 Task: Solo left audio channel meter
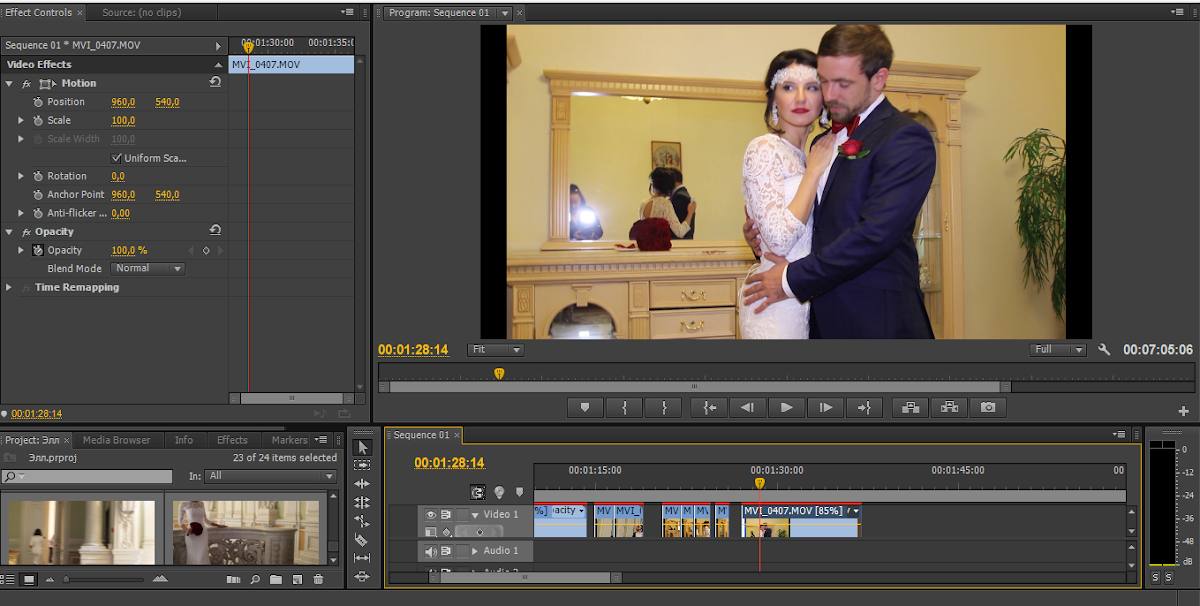click(x=1155, y=578)
